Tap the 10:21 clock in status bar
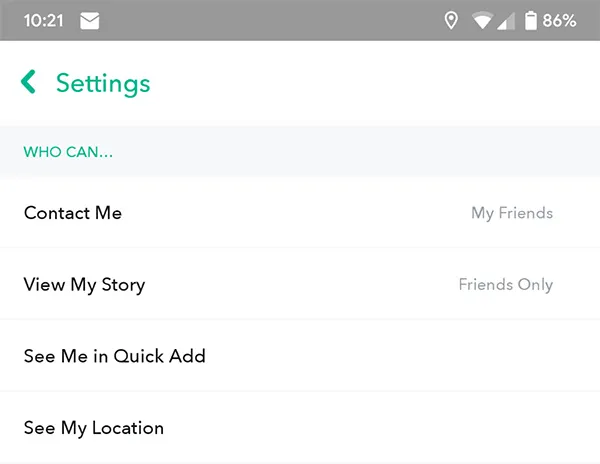This screenshot has height=464, width=600. [x=43, y=21]
